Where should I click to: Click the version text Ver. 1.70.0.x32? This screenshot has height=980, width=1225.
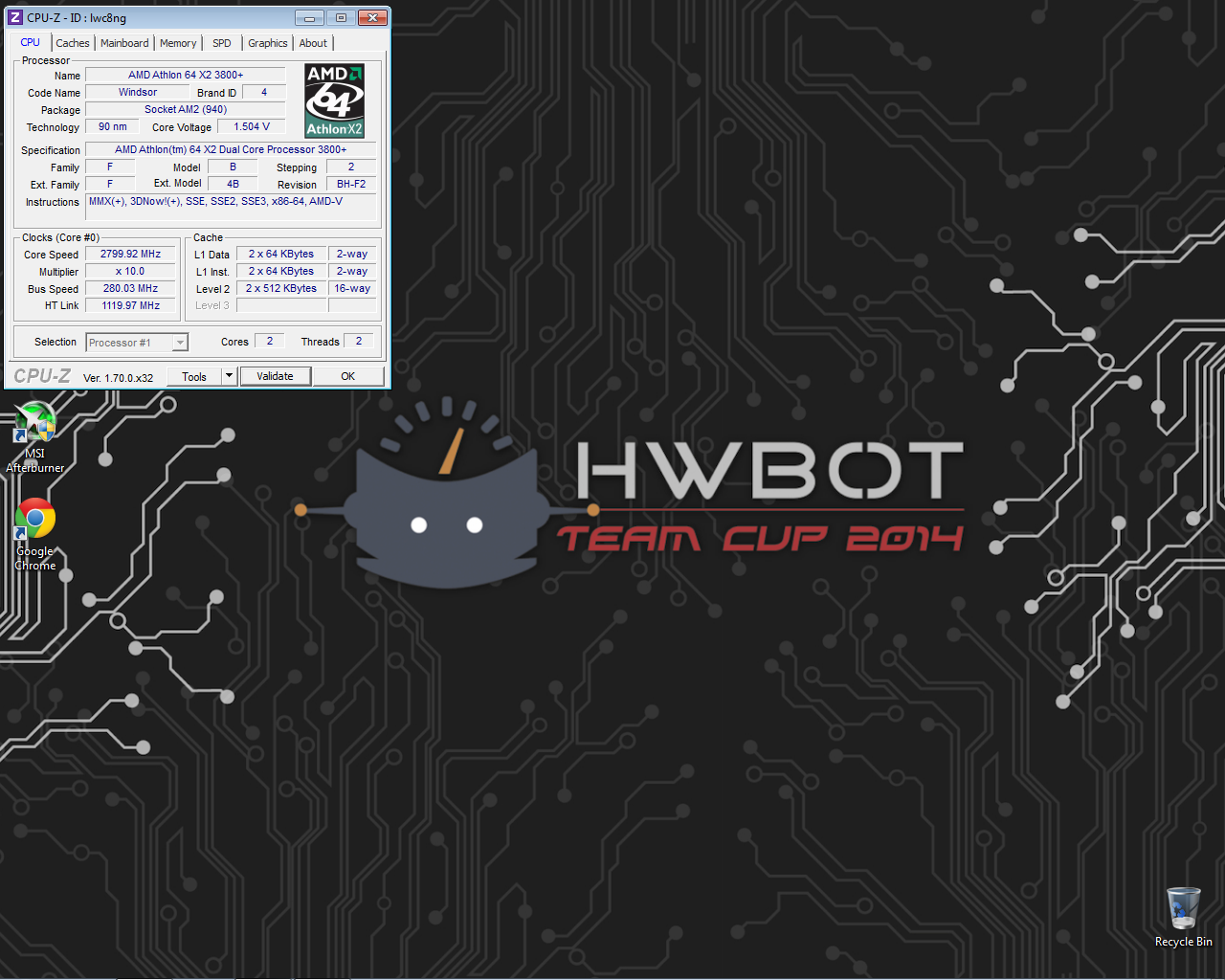[118, 378]
